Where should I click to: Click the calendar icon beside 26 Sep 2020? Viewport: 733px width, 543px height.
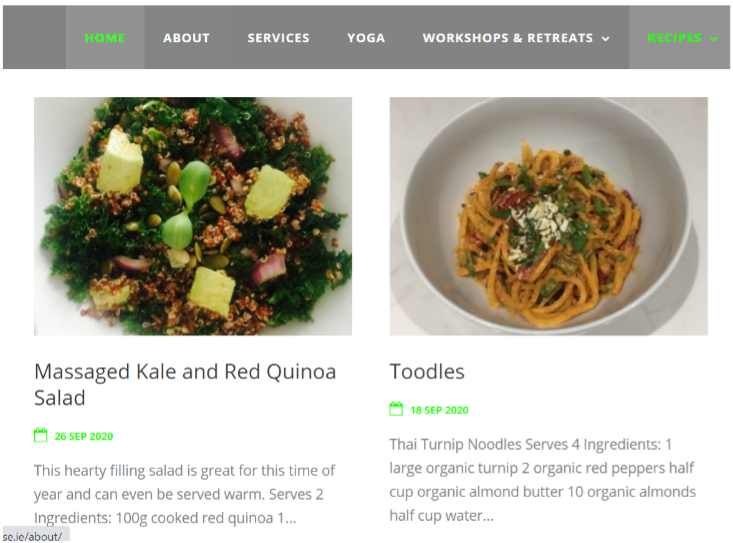tap(41, 435)
